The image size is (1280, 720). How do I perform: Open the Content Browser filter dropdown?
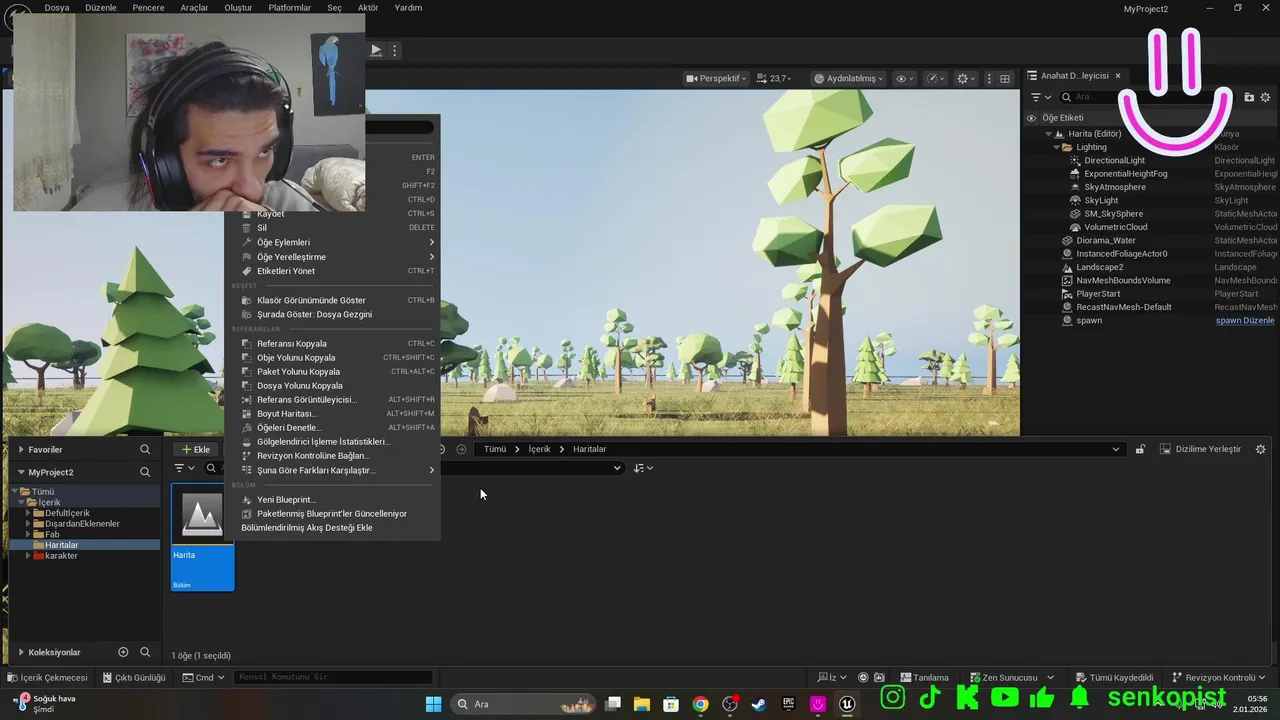184,468
